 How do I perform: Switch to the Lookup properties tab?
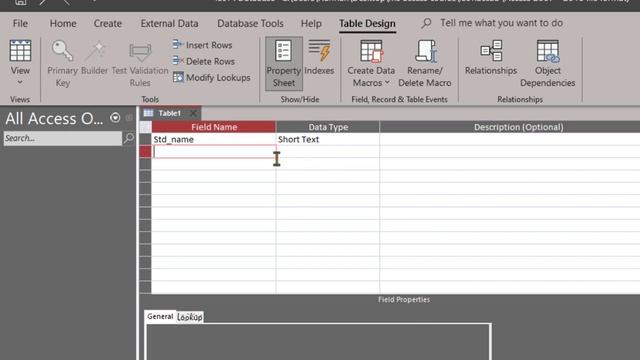click(190, 317)
